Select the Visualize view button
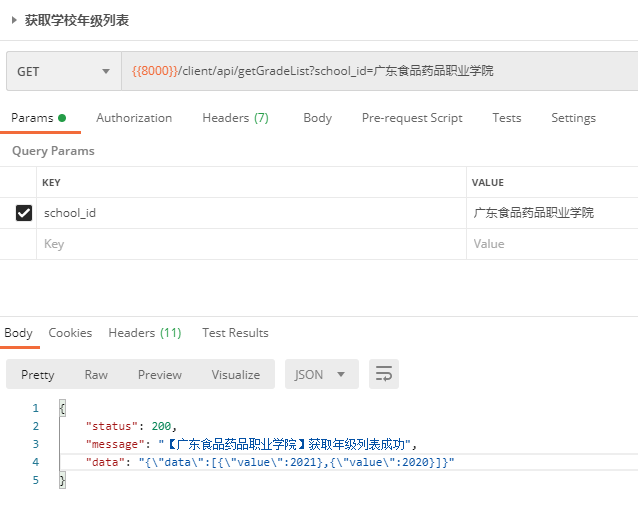 click(x=236, y=374)
